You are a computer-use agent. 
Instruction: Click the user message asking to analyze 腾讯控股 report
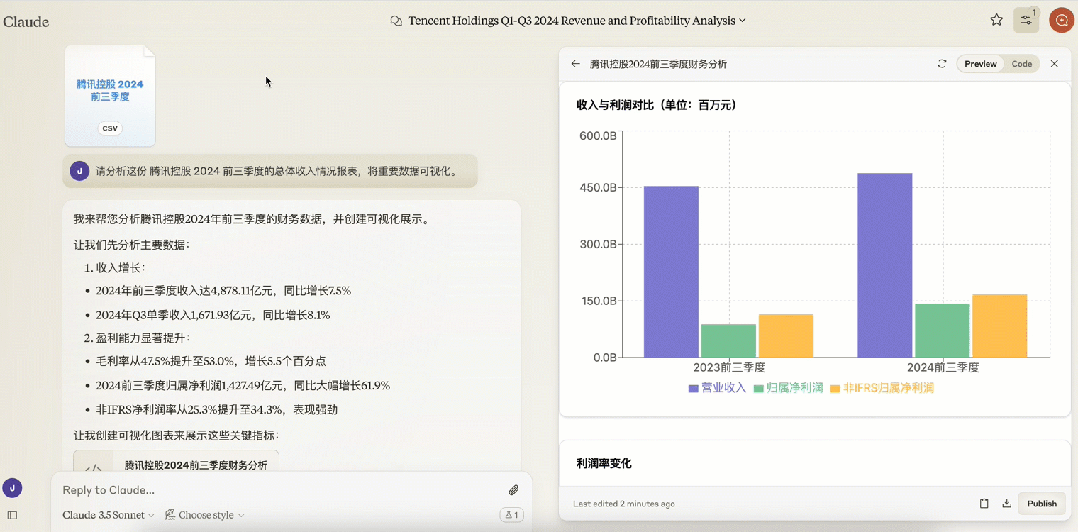coord(270,170)
